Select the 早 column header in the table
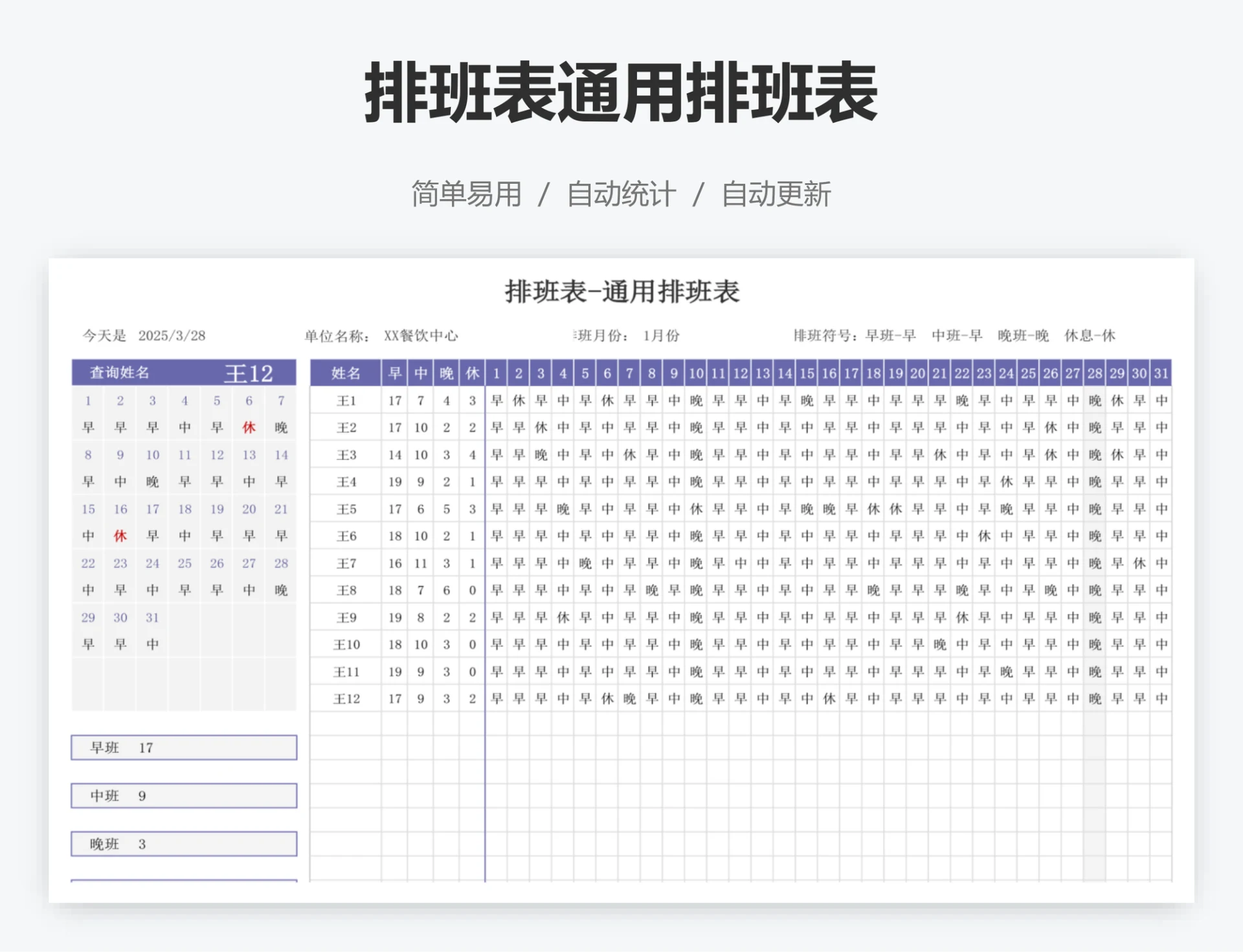The width and height of the screenshot is (1243, 952). pyautogui.click(x=395, y=373)
